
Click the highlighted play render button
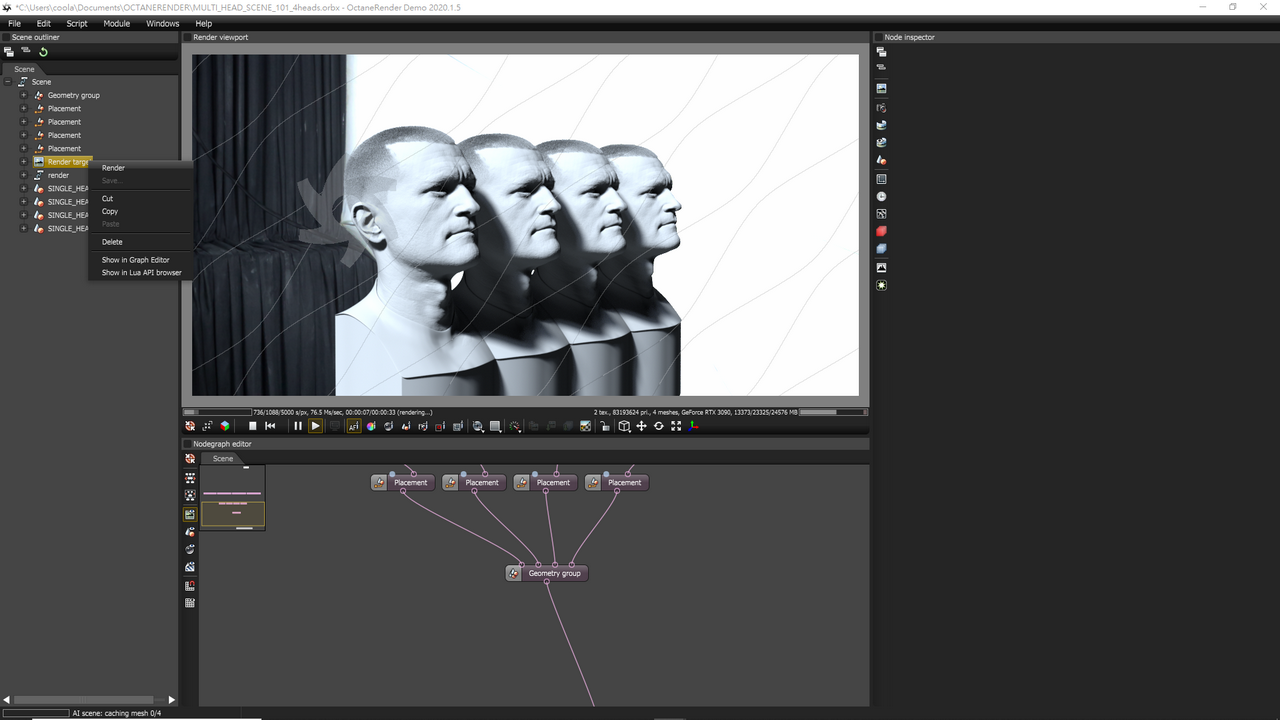click(x=315, y=426)
